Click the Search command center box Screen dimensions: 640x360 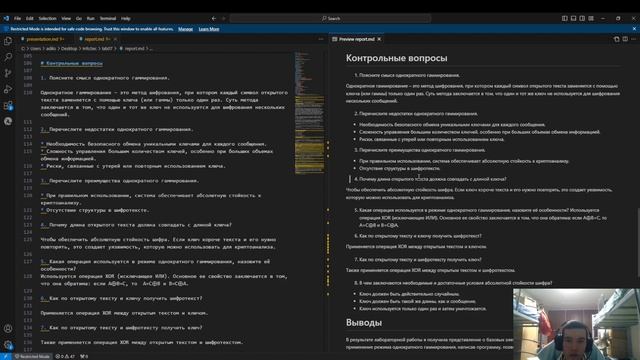tap(330, 18)
